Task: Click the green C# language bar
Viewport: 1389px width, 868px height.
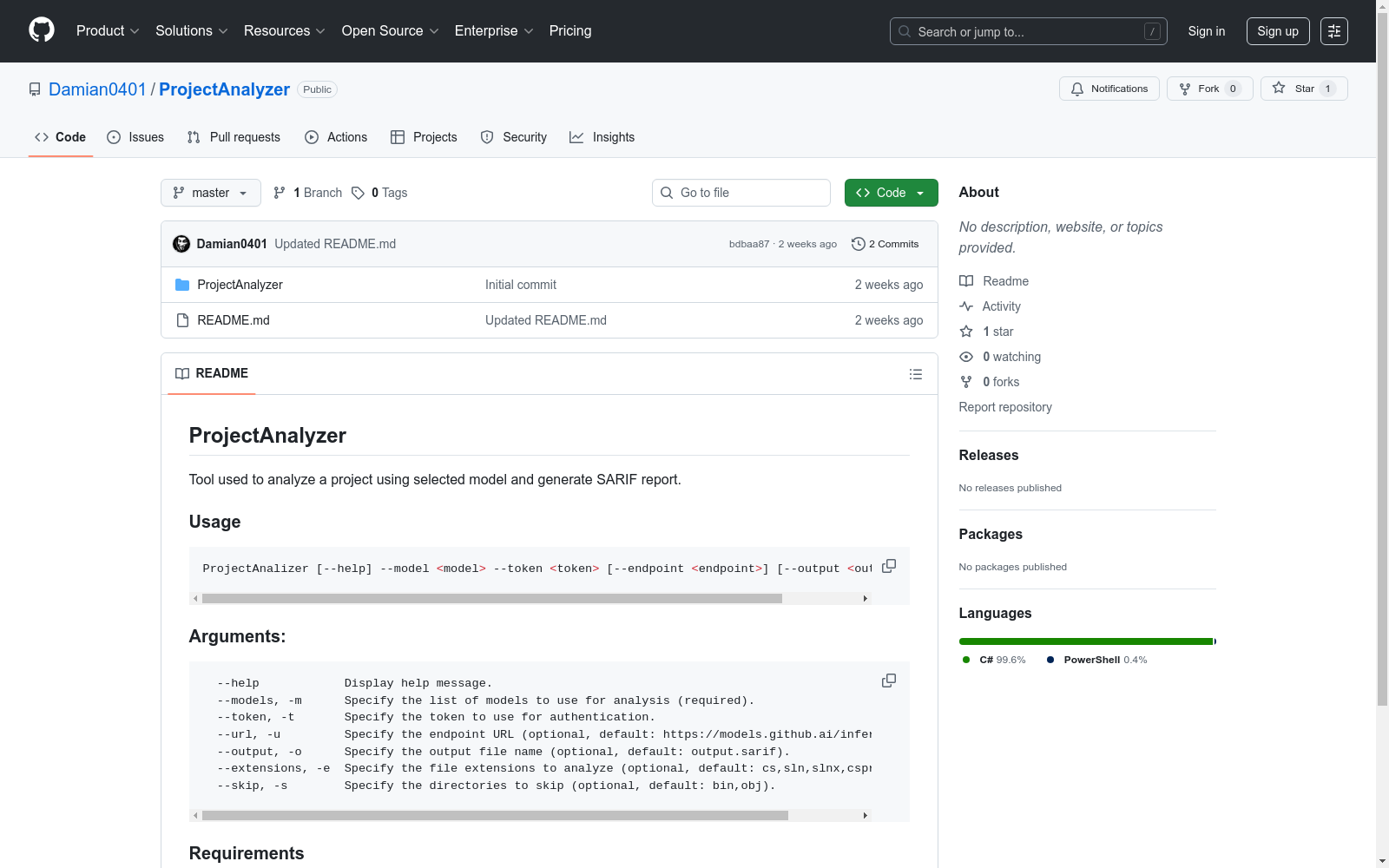Action: pos(1085,641)
